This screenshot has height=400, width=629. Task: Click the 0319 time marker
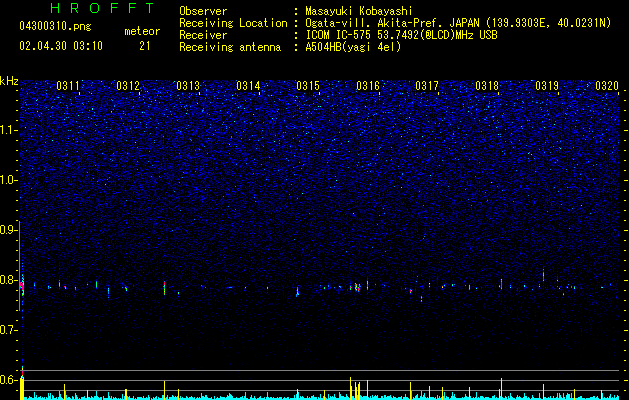pos(547,86)
